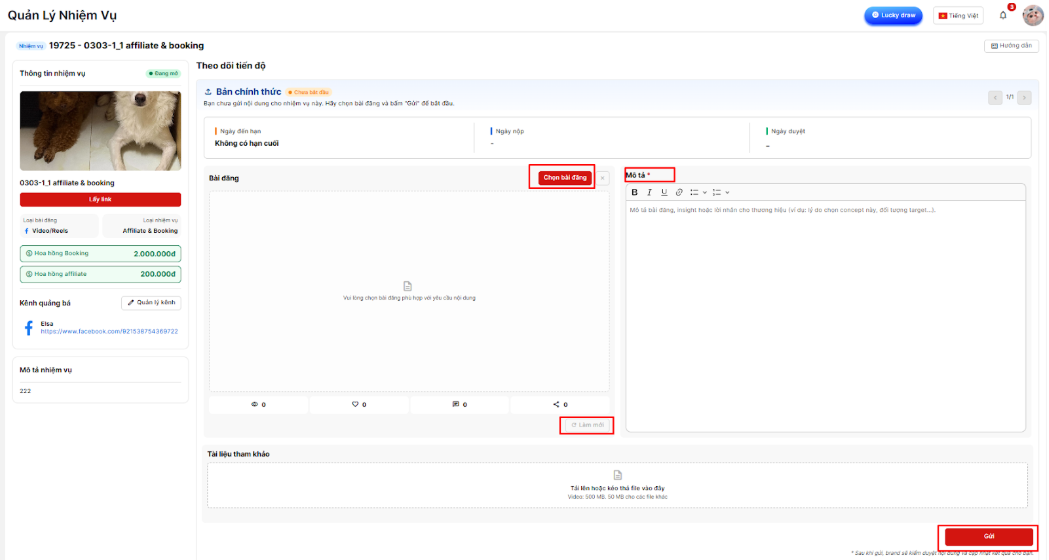Click the task's dog thumbnail image
The height and width of the screenshot is (560, 1049).
click(100, 131)
